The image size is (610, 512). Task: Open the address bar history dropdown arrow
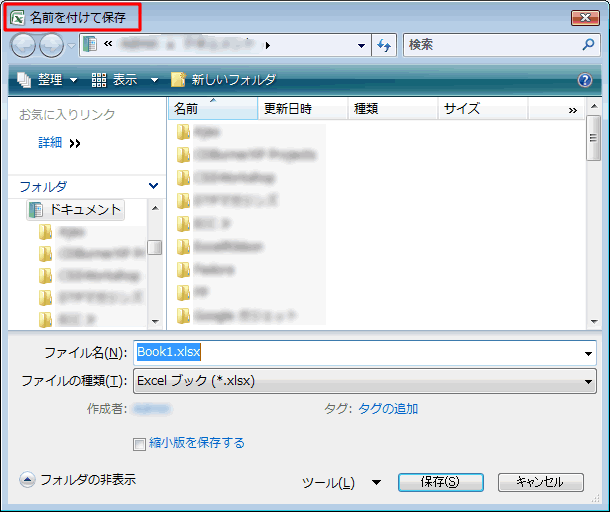point(361,46)
